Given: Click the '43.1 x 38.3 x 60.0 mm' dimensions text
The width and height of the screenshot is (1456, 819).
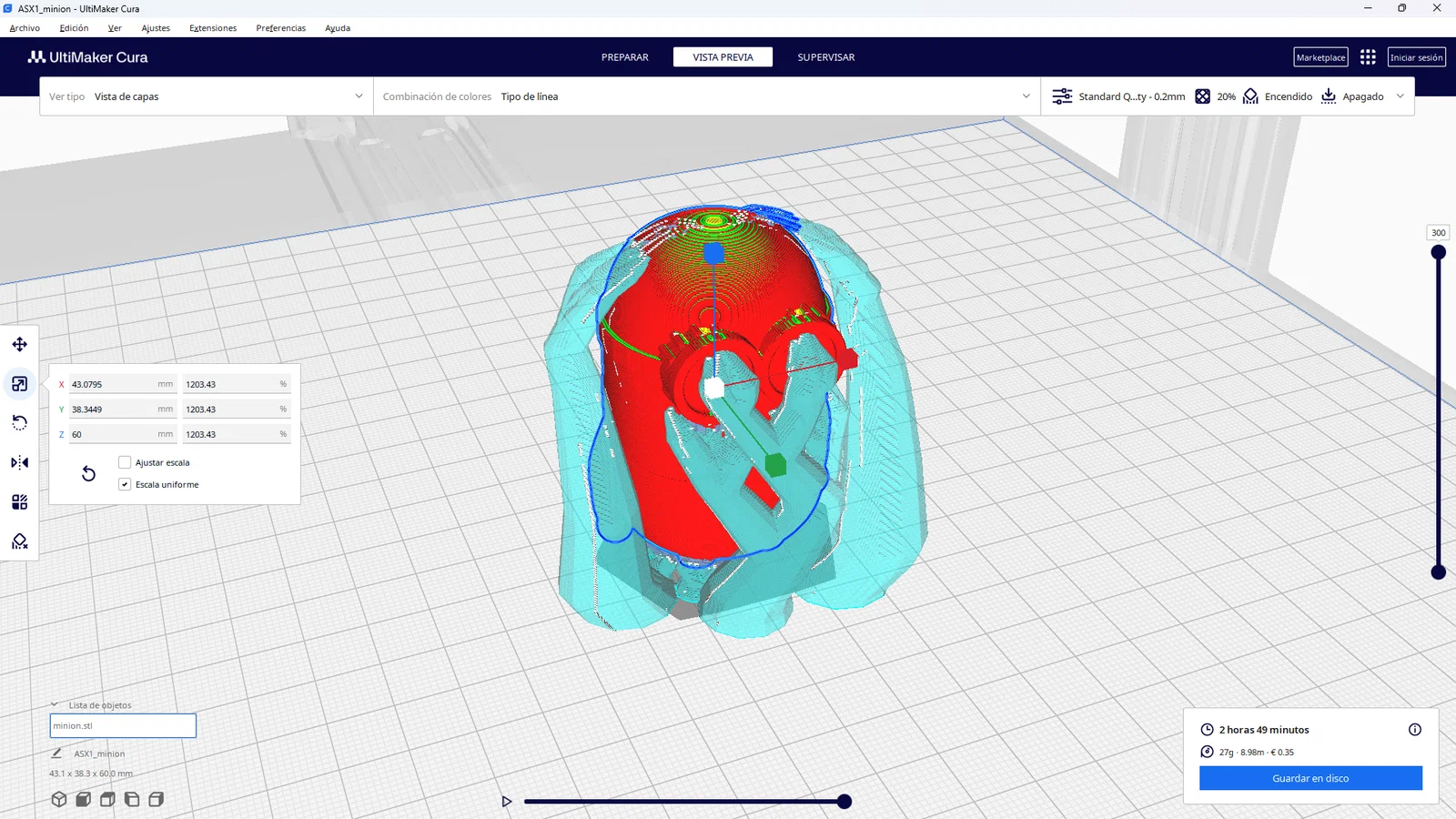Looking at the screenshot, I should coord(91,773).
